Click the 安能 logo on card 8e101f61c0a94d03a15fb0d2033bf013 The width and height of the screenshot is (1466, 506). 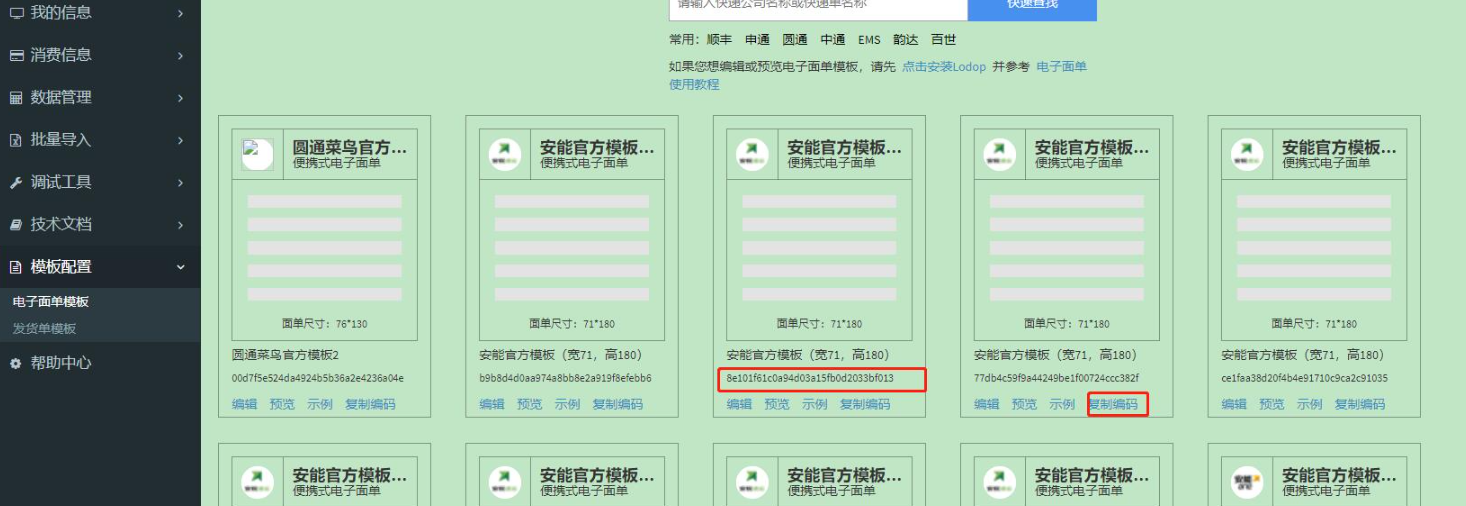752,155
